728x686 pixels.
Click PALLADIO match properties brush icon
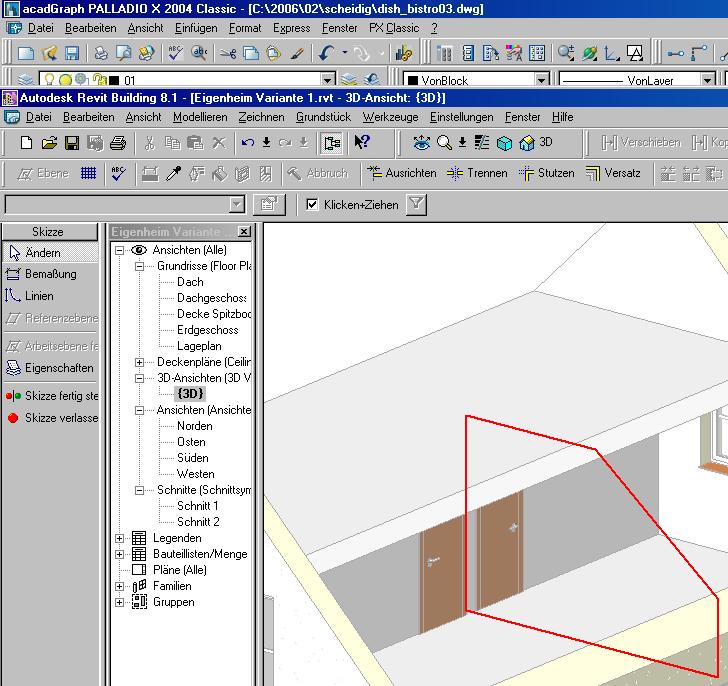[x=297, y=53]
